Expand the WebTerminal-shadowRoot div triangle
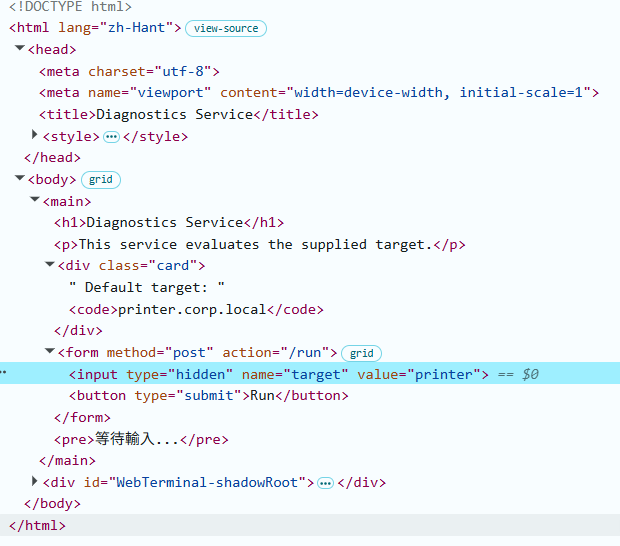620x546 pixels. [x=34, y=481]
